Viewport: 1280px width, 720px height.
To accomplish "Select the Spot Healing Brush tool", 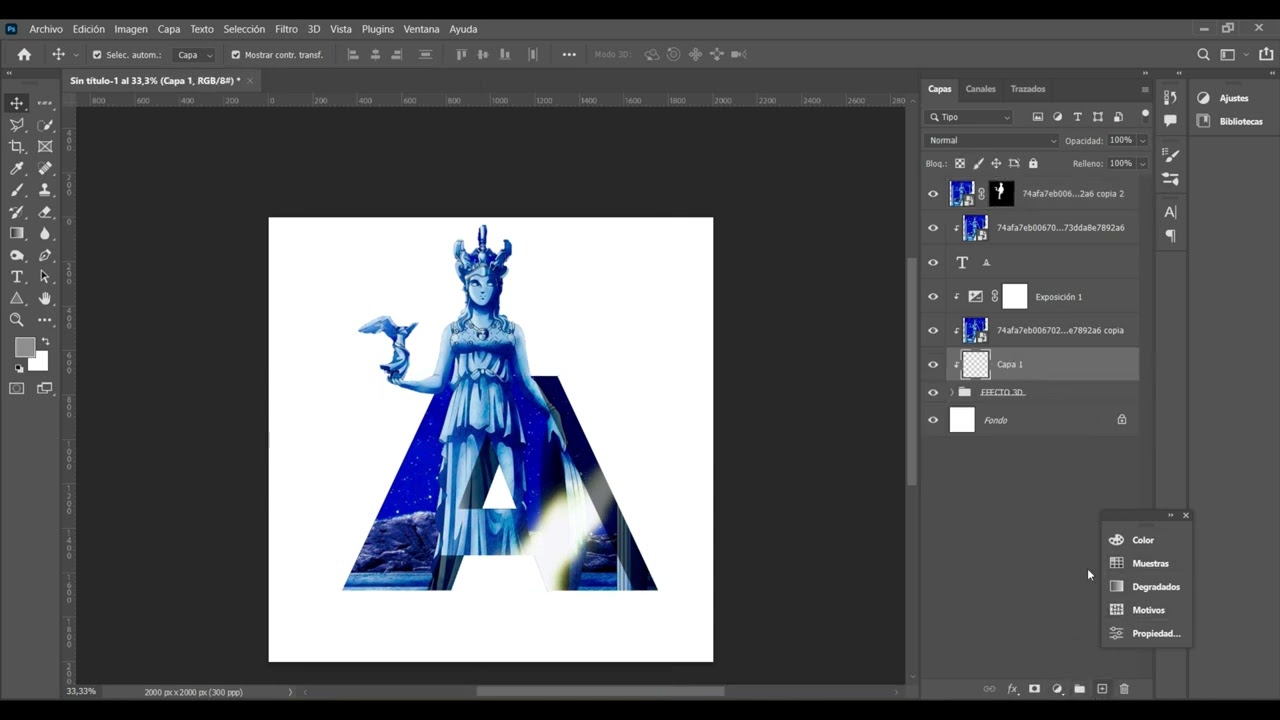I will pos(45,168).
